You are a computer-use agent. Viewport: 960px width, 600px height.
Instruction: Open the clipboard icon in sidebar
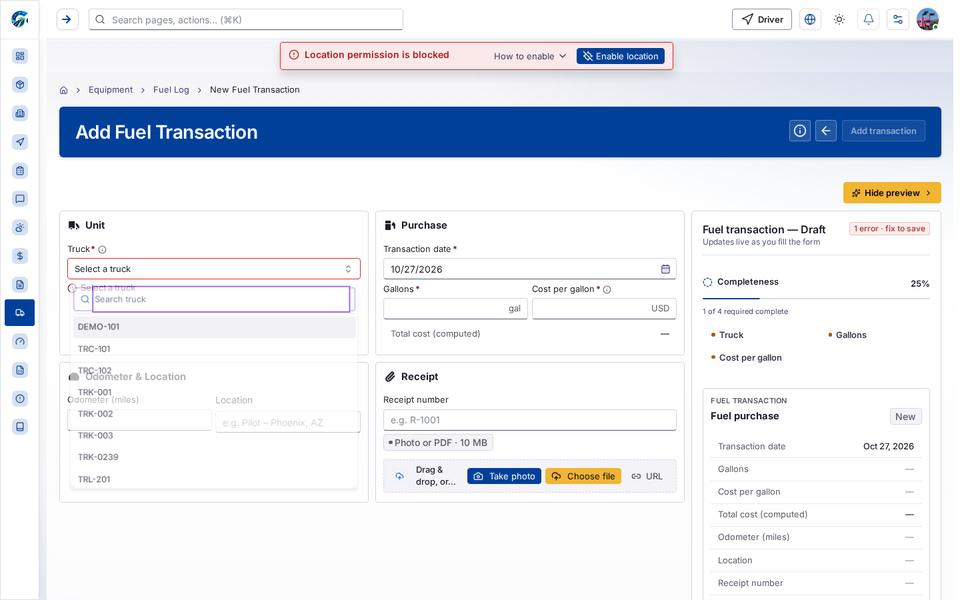[x=20, y=171]
